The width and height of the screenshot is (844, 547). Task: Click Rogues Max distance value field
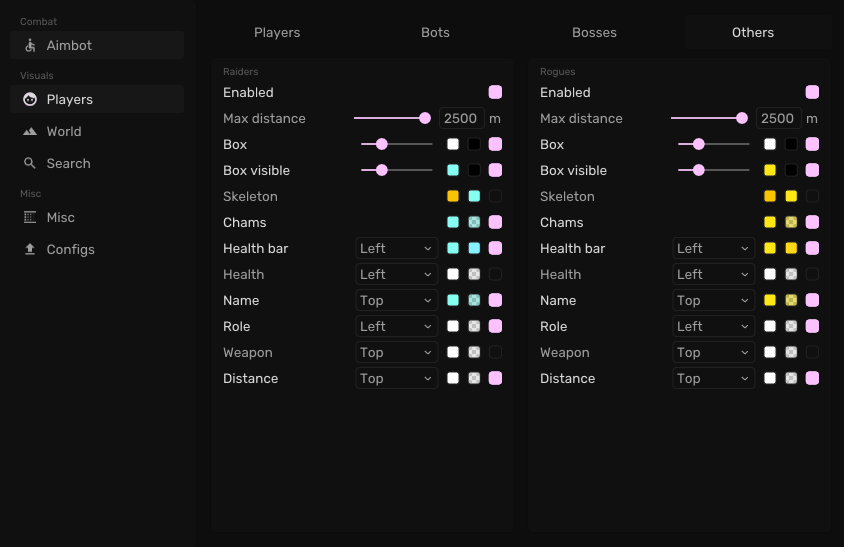pyautogui.click(x=777, y=118)
